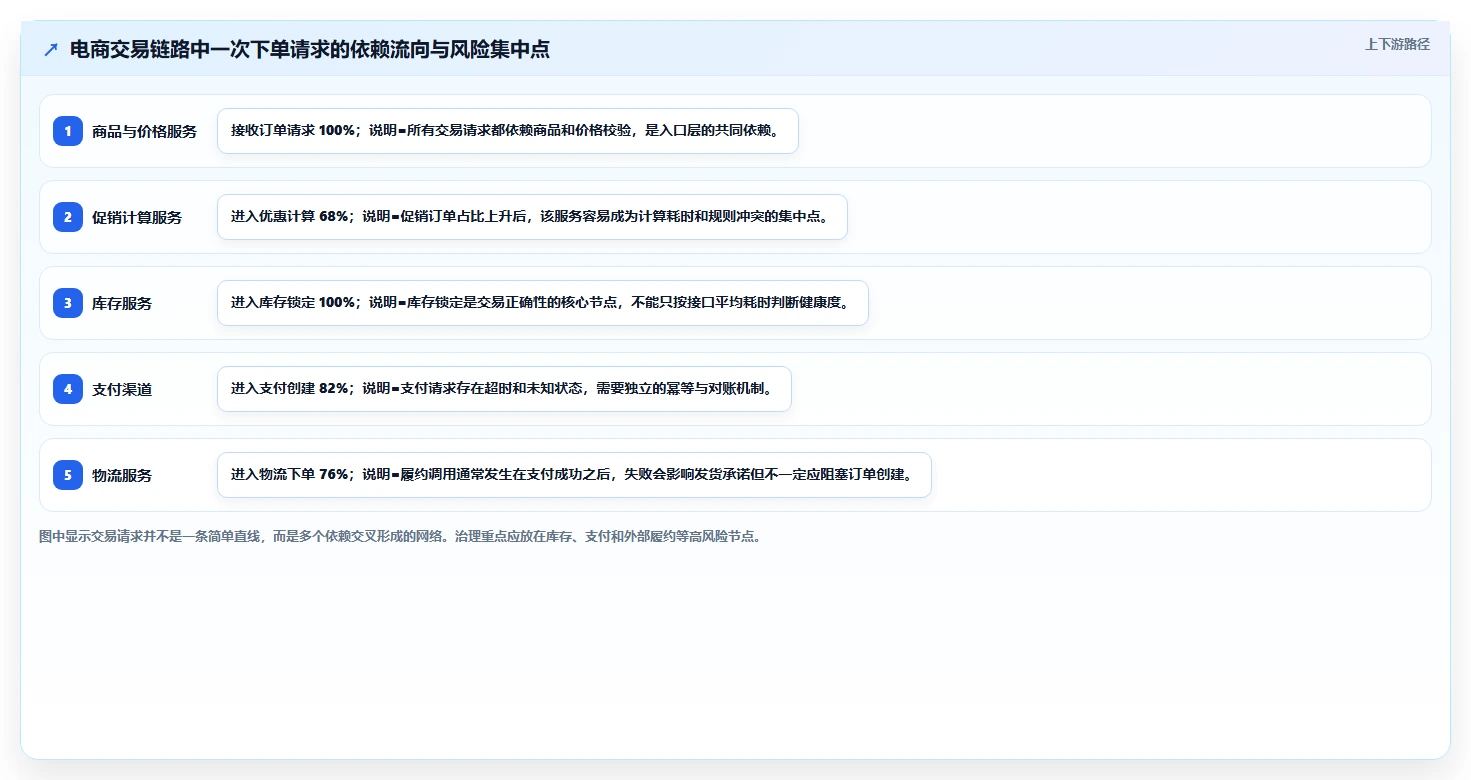Open the 进入支付创建 82% description box

point(504,389)
